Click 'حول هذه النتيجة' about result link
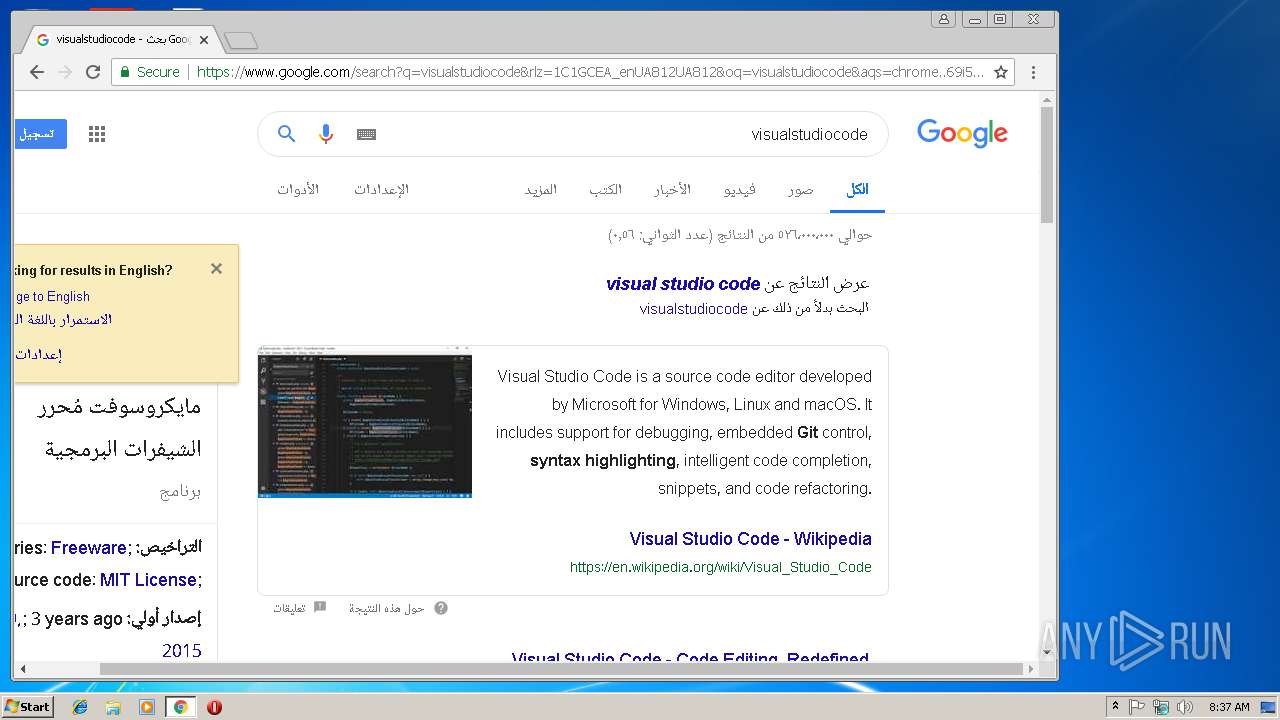This screenshot has height=720, width=1280. [x=387, y=608]
